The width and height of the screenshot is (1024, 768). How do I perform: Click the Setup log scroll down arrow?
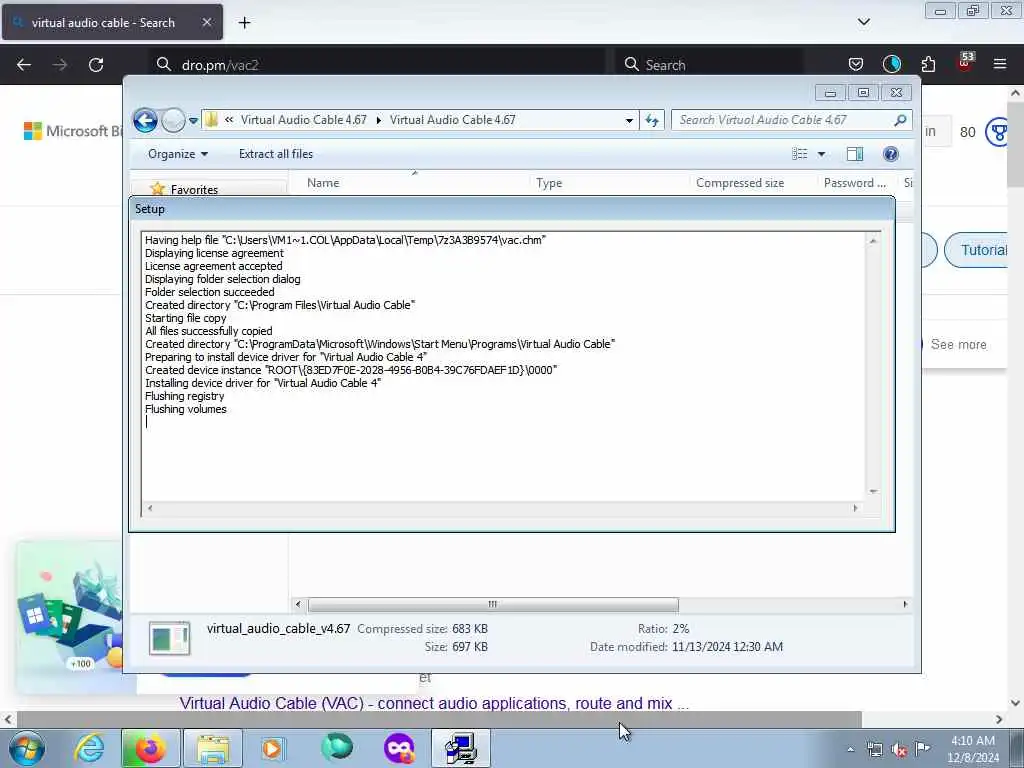(873, 491)
